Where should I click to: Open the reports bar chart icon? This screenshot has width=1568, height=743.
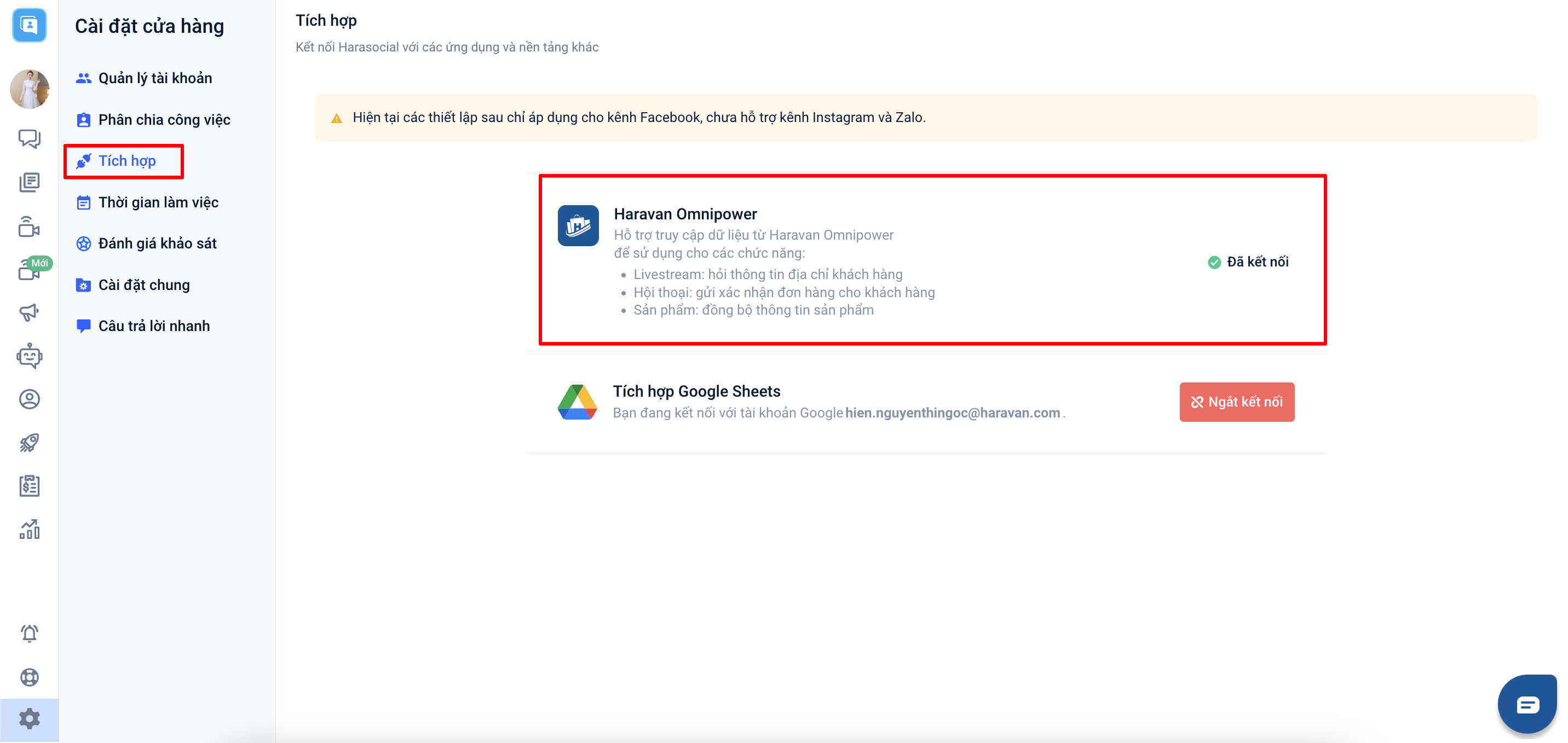point(29,529)
